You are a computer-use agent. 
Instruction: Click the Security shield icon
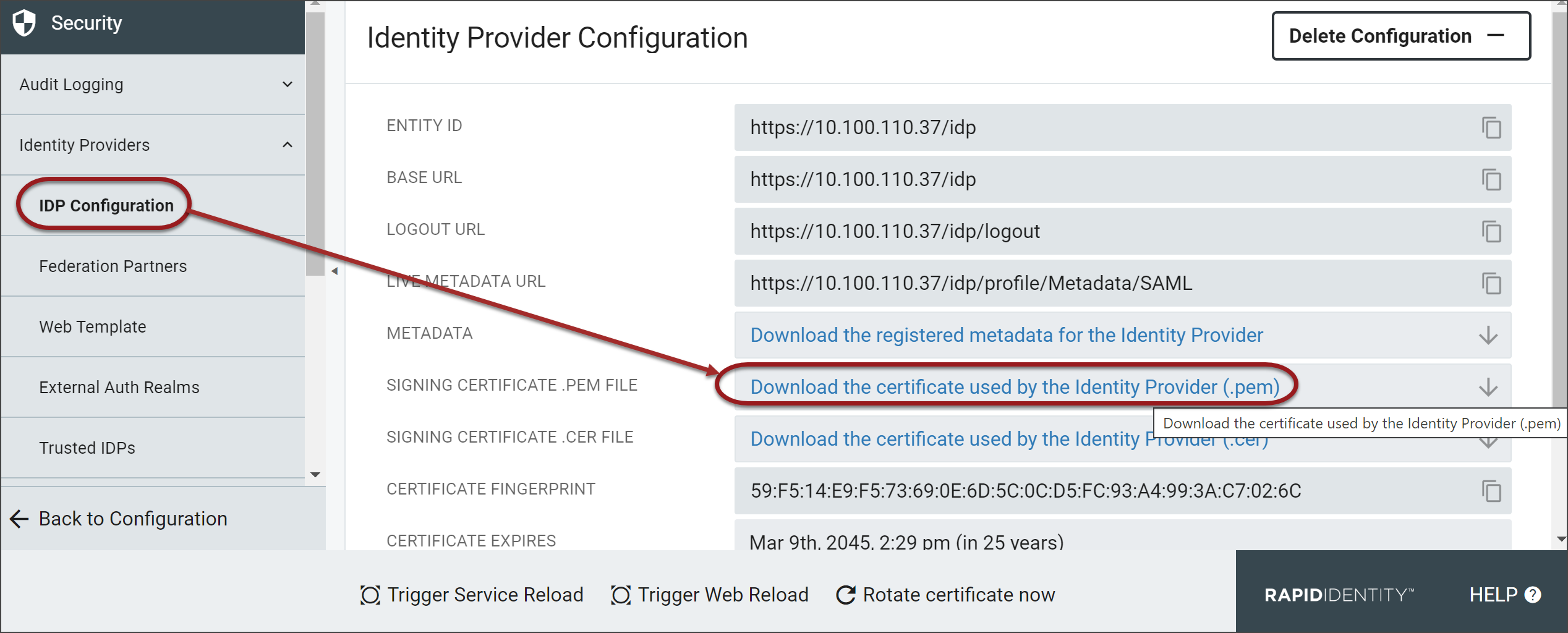tap(24, 23)
